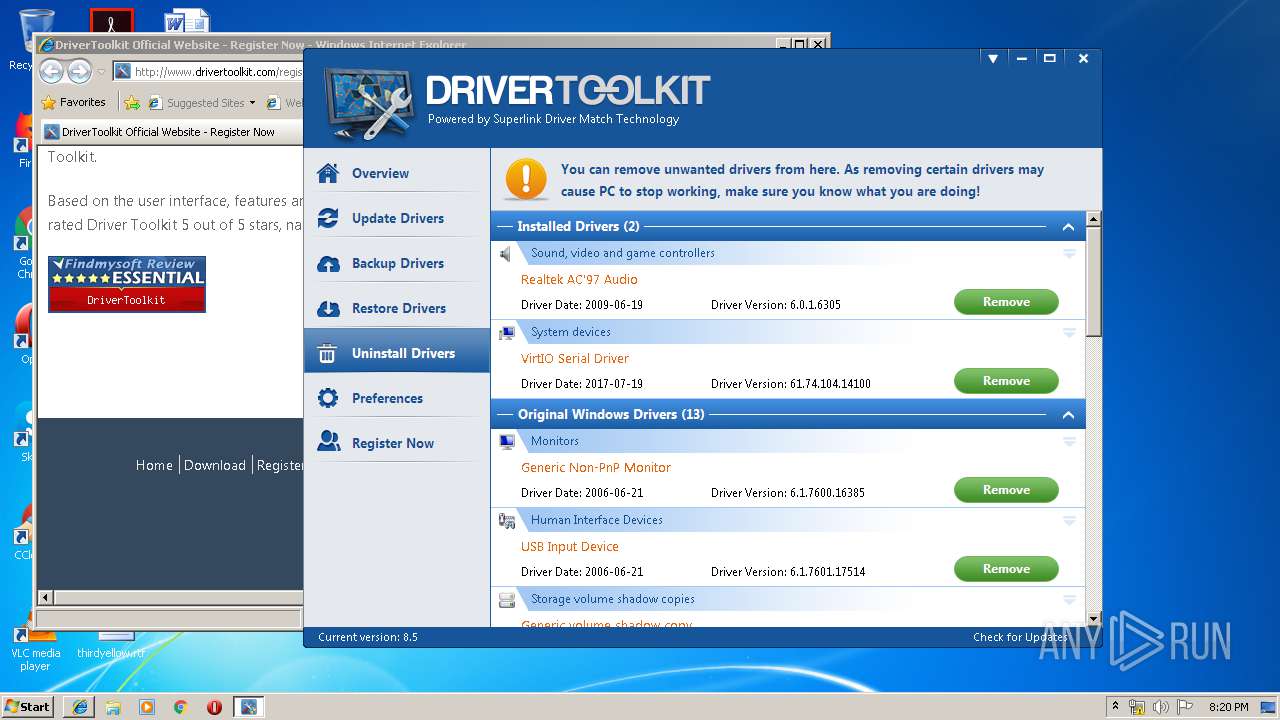The image size is (1280, 720).
Task: Expand the Monitors category arrow
Action: (x=1069, y=442)
